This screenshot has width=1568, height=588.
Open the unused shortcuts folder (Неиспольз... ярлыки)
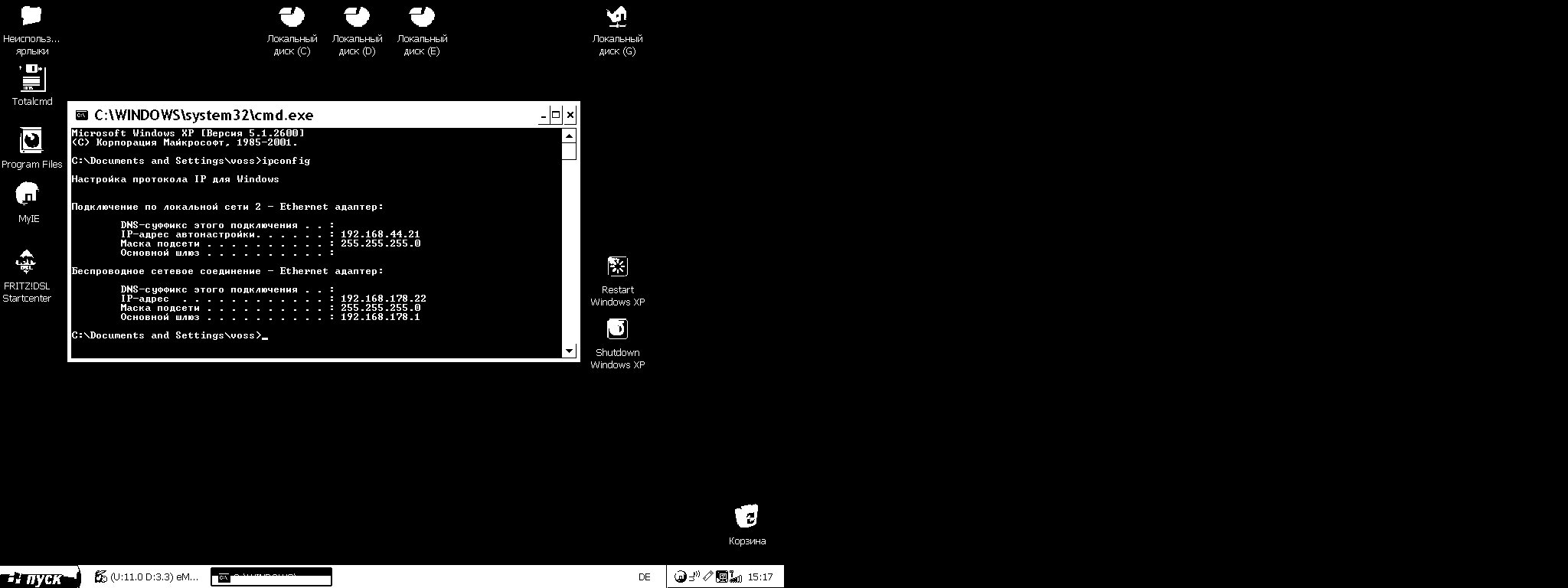click(31, 17)
